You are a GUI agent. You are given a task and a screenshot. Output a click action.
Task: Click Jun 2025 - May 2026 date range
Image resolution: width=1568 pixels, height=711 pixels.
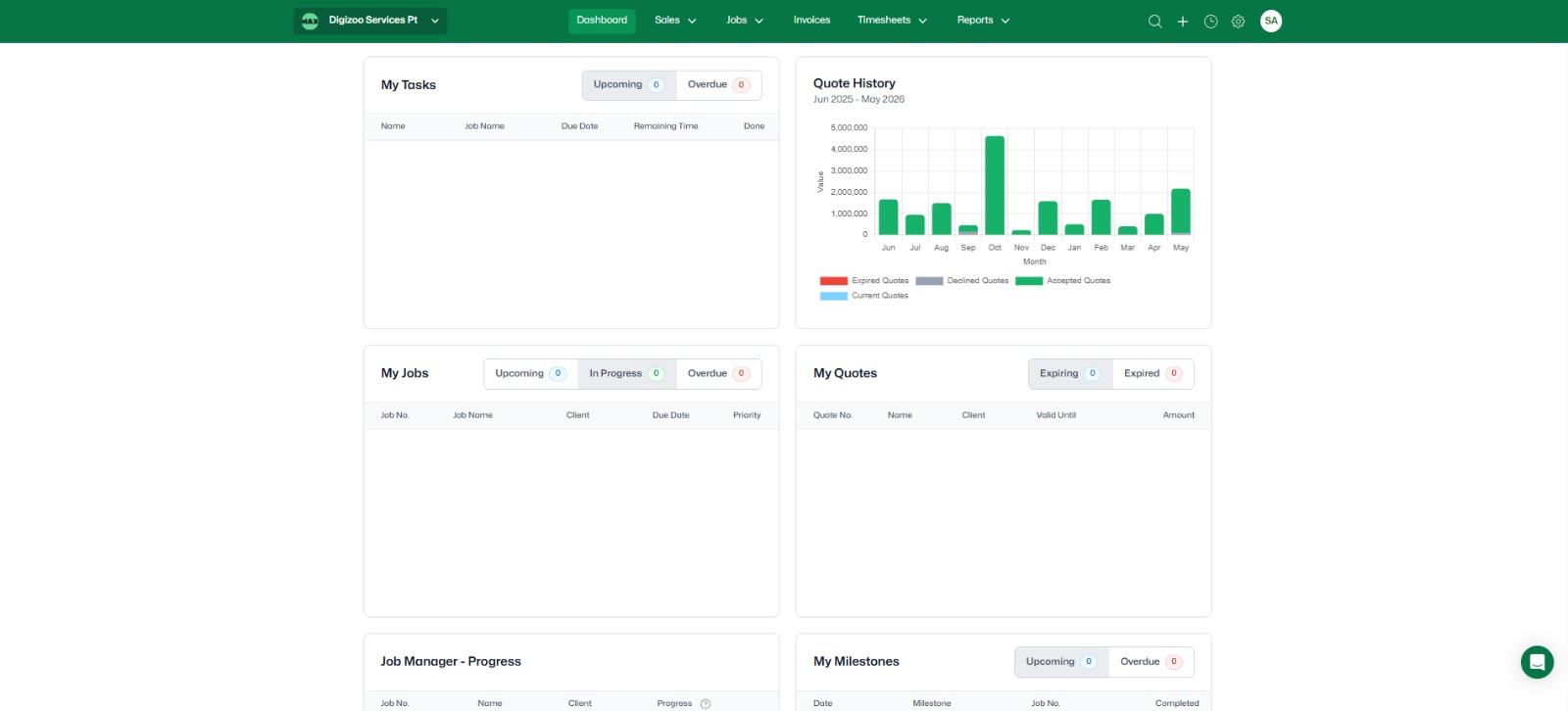coord(858,99)
